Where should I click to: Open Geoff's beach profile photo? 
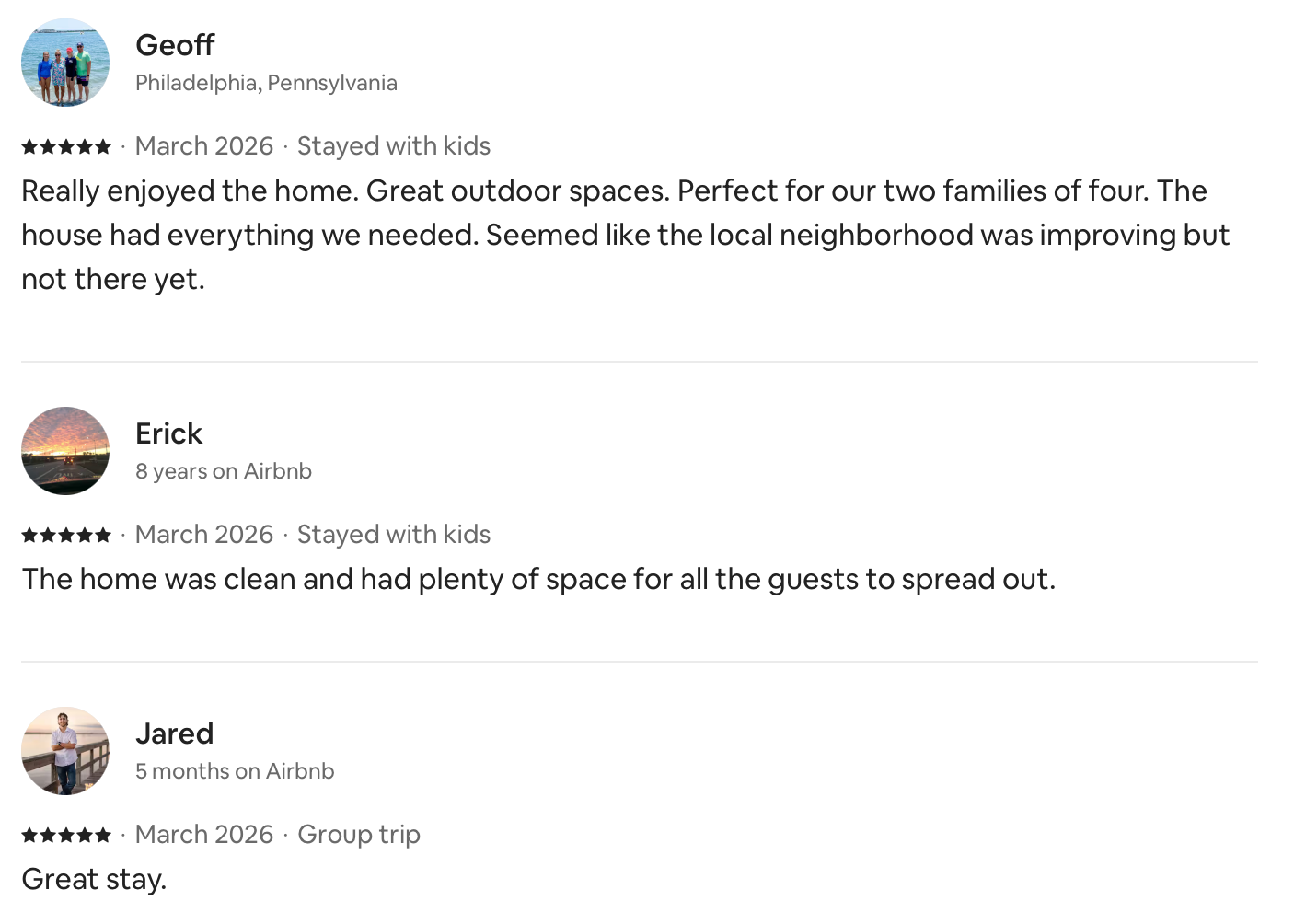coord(65,63)
